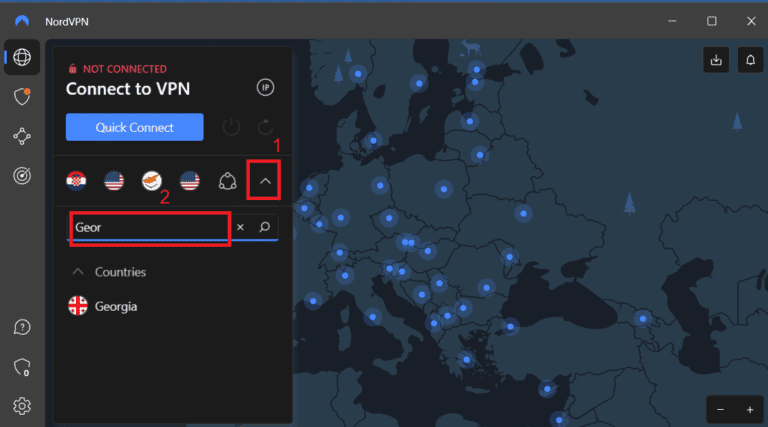Click the Georgia flag icon
Screen dimensions: 768x427
pos(78,306)
